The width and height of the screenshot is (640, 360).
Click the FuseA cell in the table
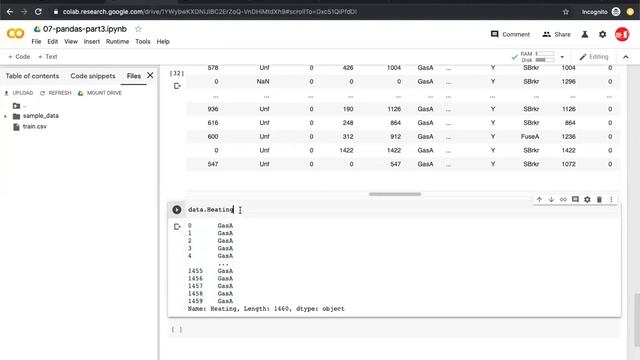[x=530, y=137]
